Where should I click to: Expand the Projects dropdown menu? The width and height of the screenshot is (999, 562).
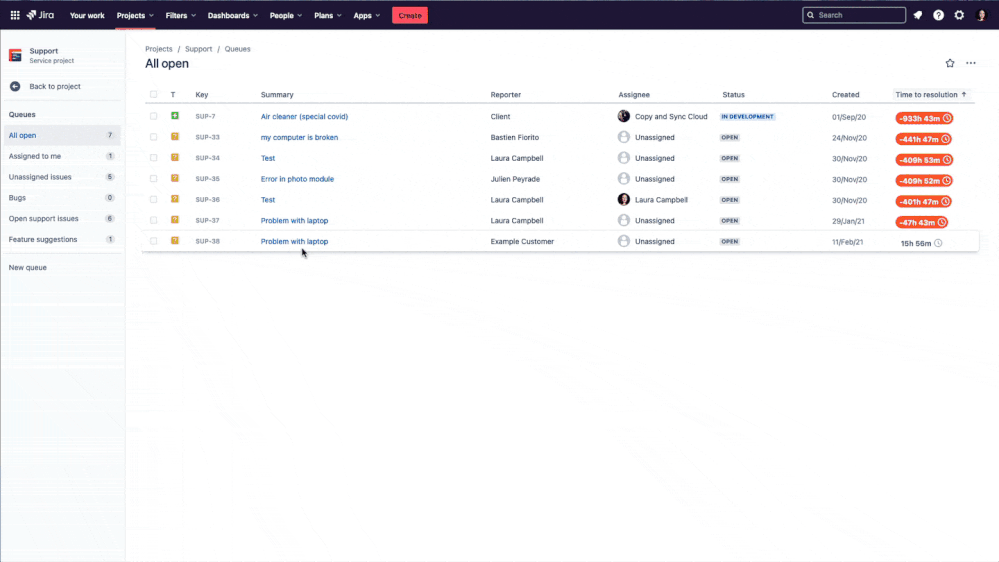click(x=135, y=15)
